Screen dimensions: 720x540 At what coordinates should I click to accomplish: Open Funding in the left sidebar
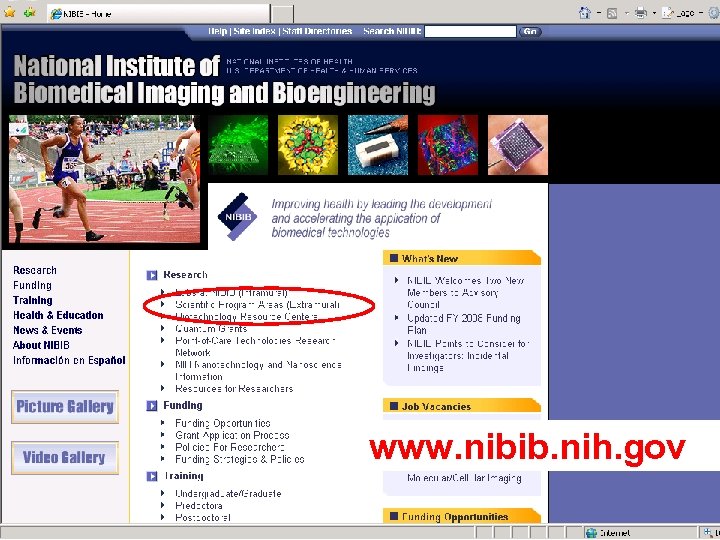pyautogui.click(x=32, y=286)
